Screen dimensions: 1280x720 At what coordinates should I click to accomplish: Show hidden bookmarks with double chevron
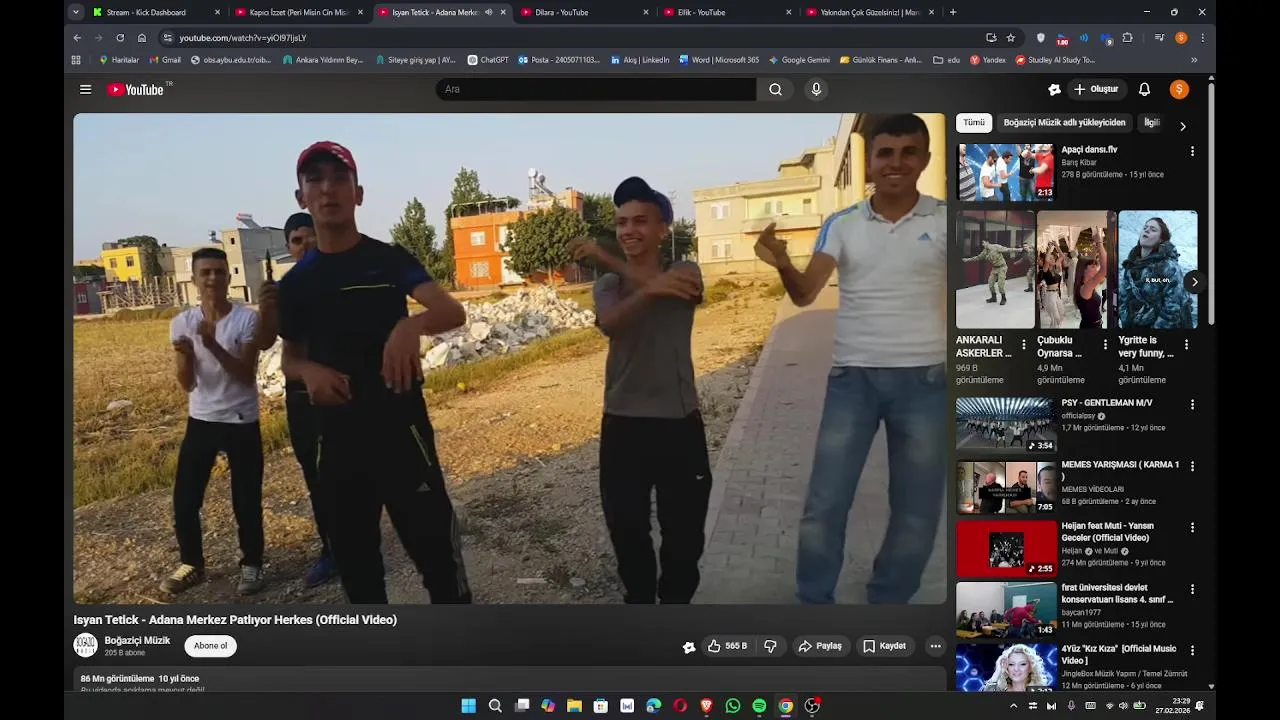click(x=1194, y=60)
